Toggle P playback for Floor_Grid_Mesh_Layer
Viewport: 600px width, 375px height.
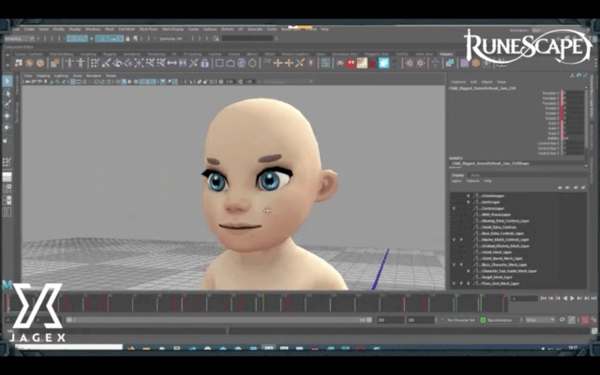pos(461,284)
